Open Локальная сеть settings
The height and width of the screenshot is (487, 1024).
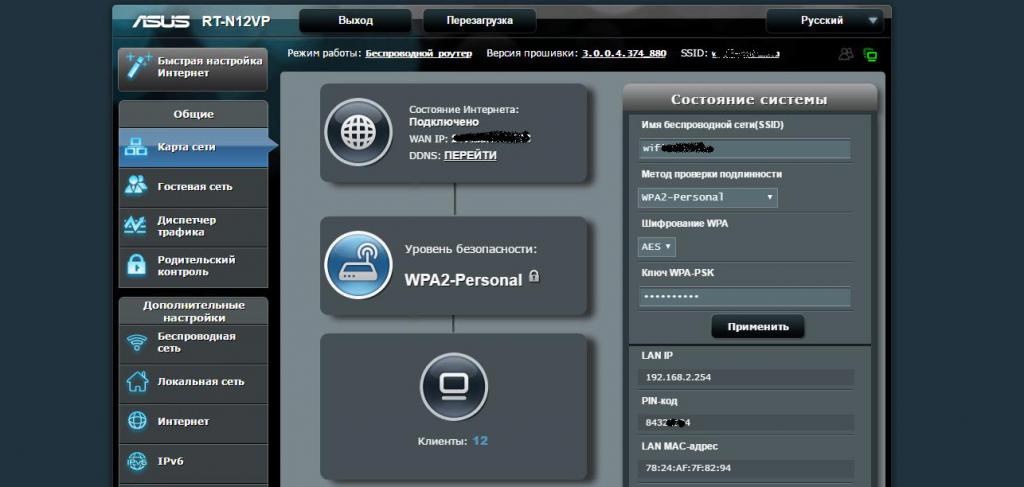coord(193,382)
